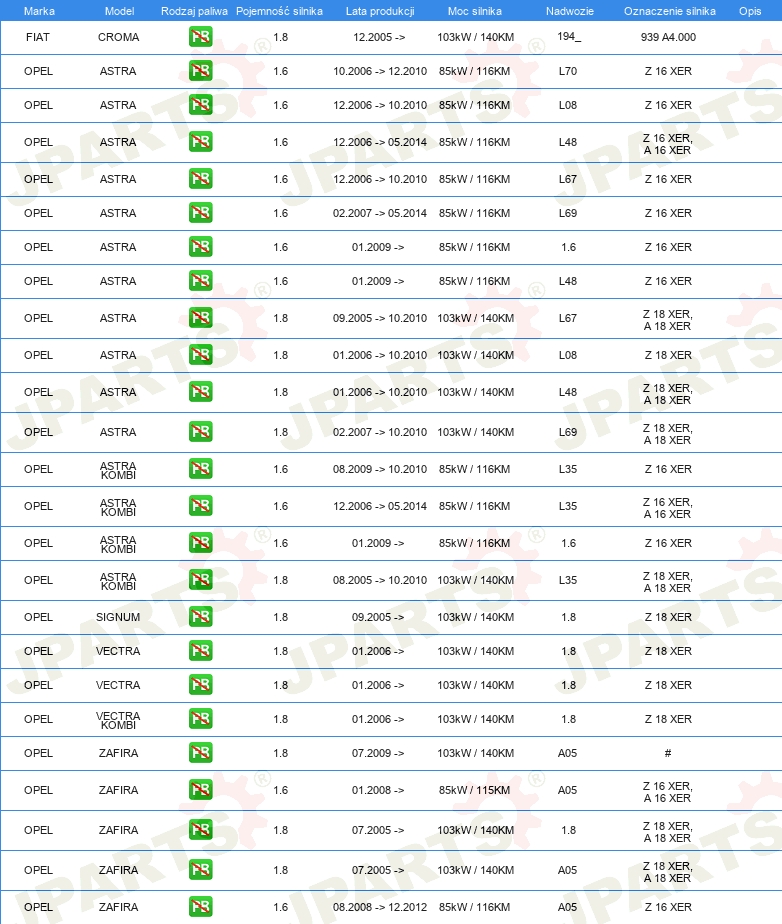Click the Rodzaj paliwa column header
The height and width of the screenshot is (924, 782).
coord(194,11)
